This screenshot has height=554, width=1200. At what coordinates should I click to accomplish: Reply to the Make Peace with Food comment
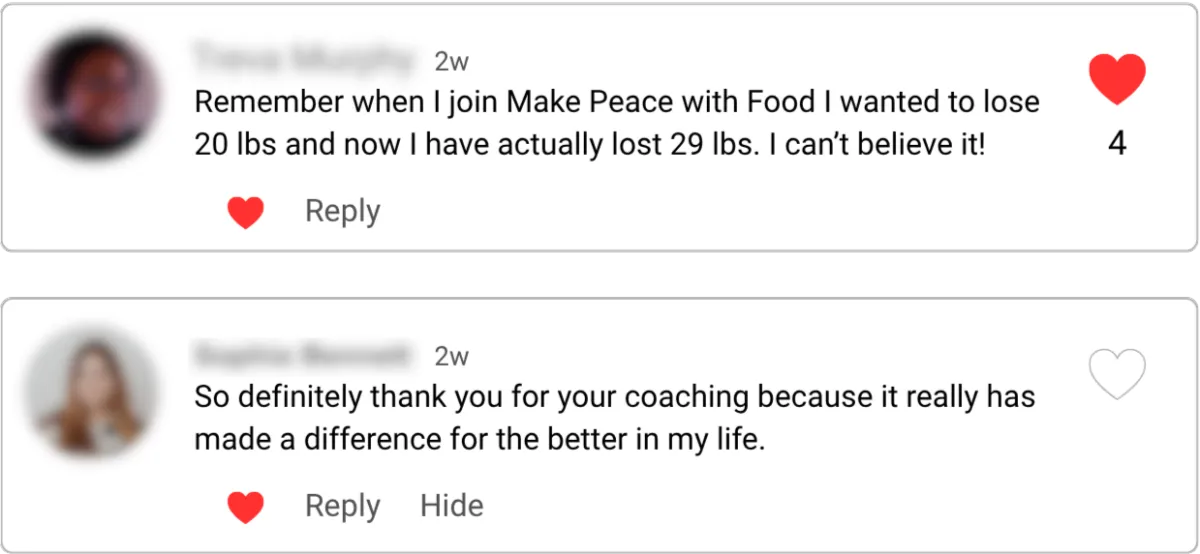coord(343,212)
